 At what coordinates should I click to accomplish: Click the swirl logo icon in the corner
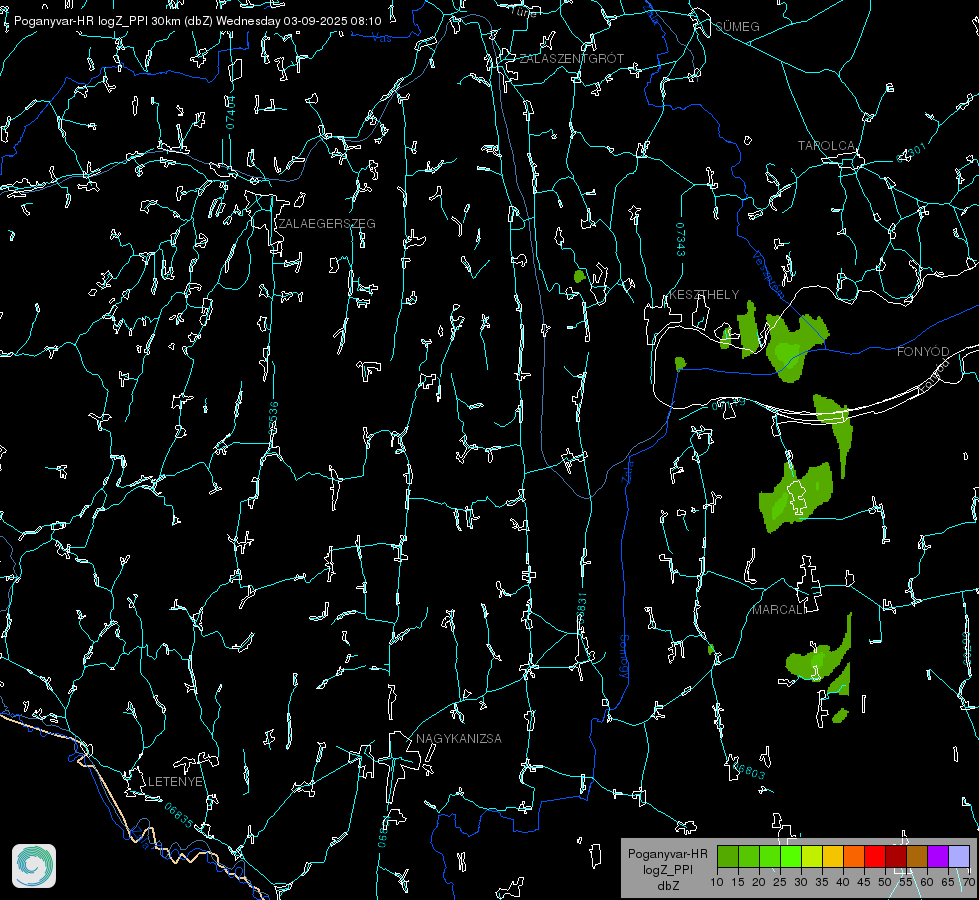point(34,866)
